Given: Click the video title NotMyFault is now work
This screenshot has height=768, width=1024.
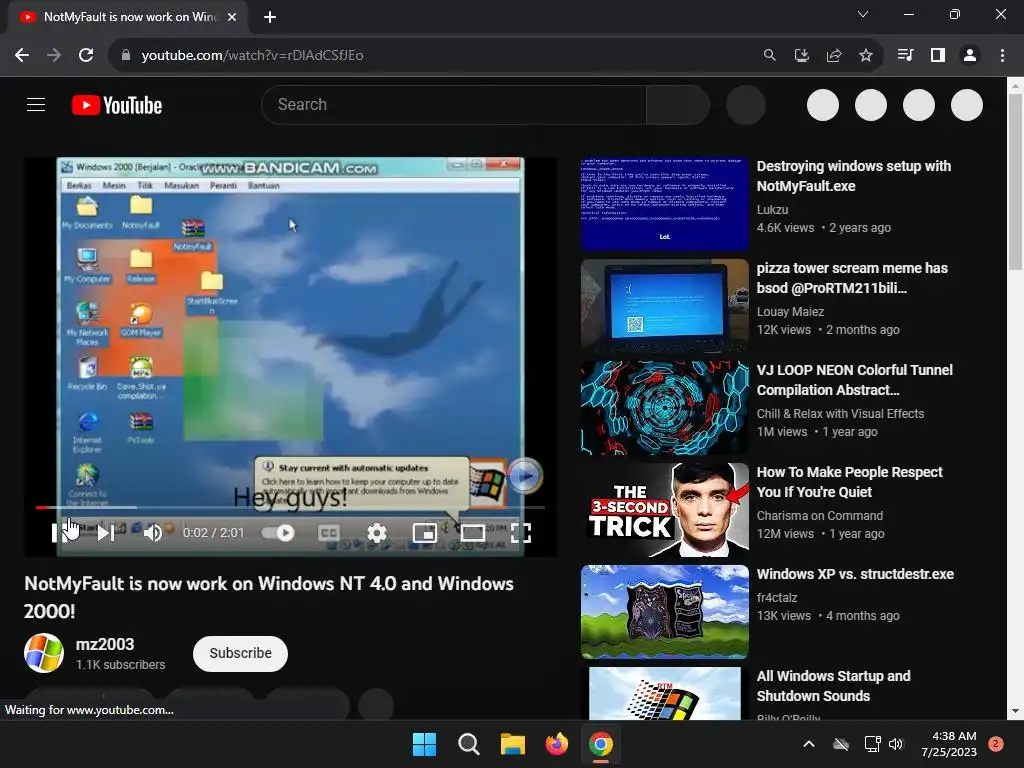Looking at the screenshot, I should pos(269,597).
